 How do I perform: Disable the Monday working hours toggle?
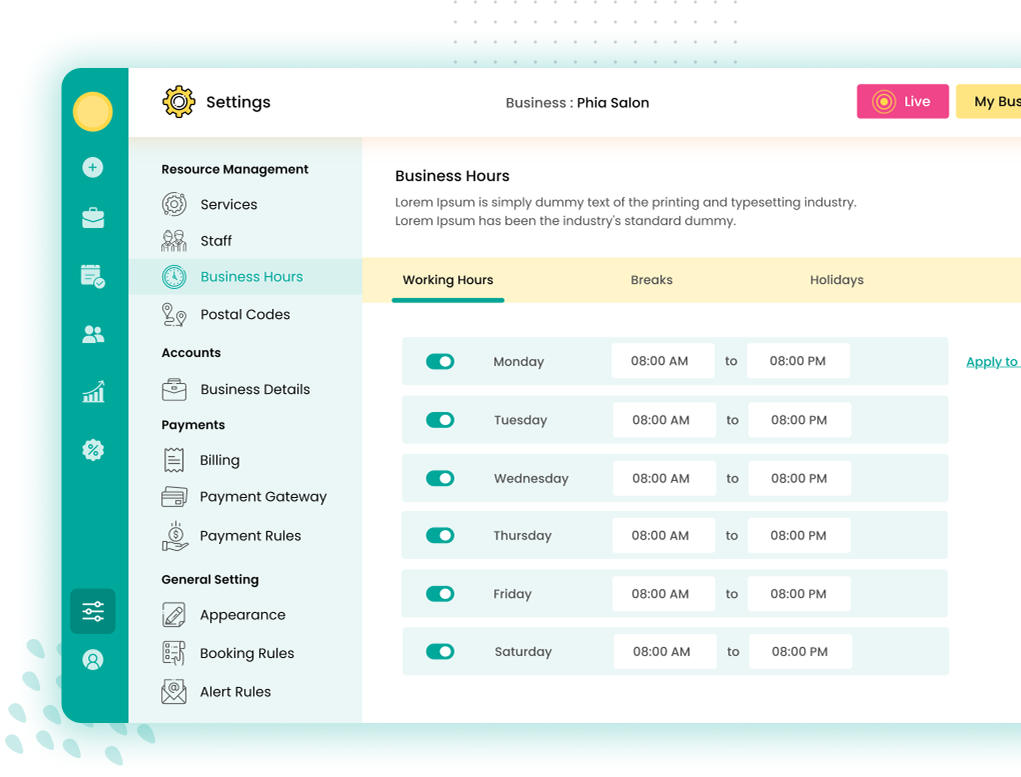click(x=440, y=362)
